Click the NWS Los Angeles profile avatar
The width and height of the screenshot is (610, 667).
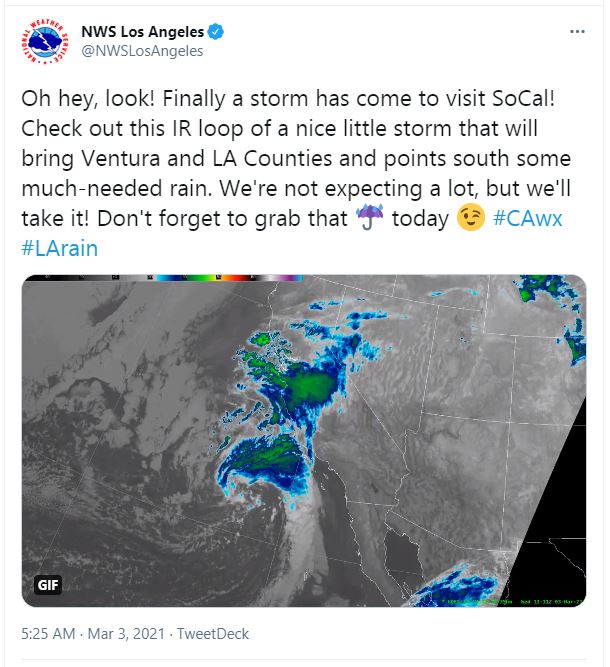pyautogui.click(x=45, y=42)
